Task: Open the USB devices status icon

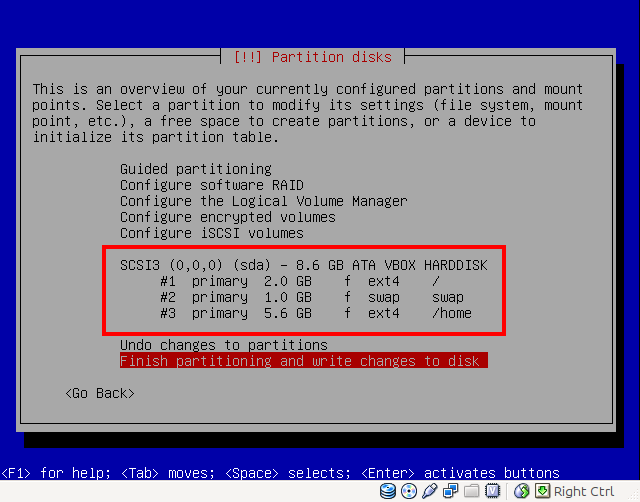Action: (429, 491)
